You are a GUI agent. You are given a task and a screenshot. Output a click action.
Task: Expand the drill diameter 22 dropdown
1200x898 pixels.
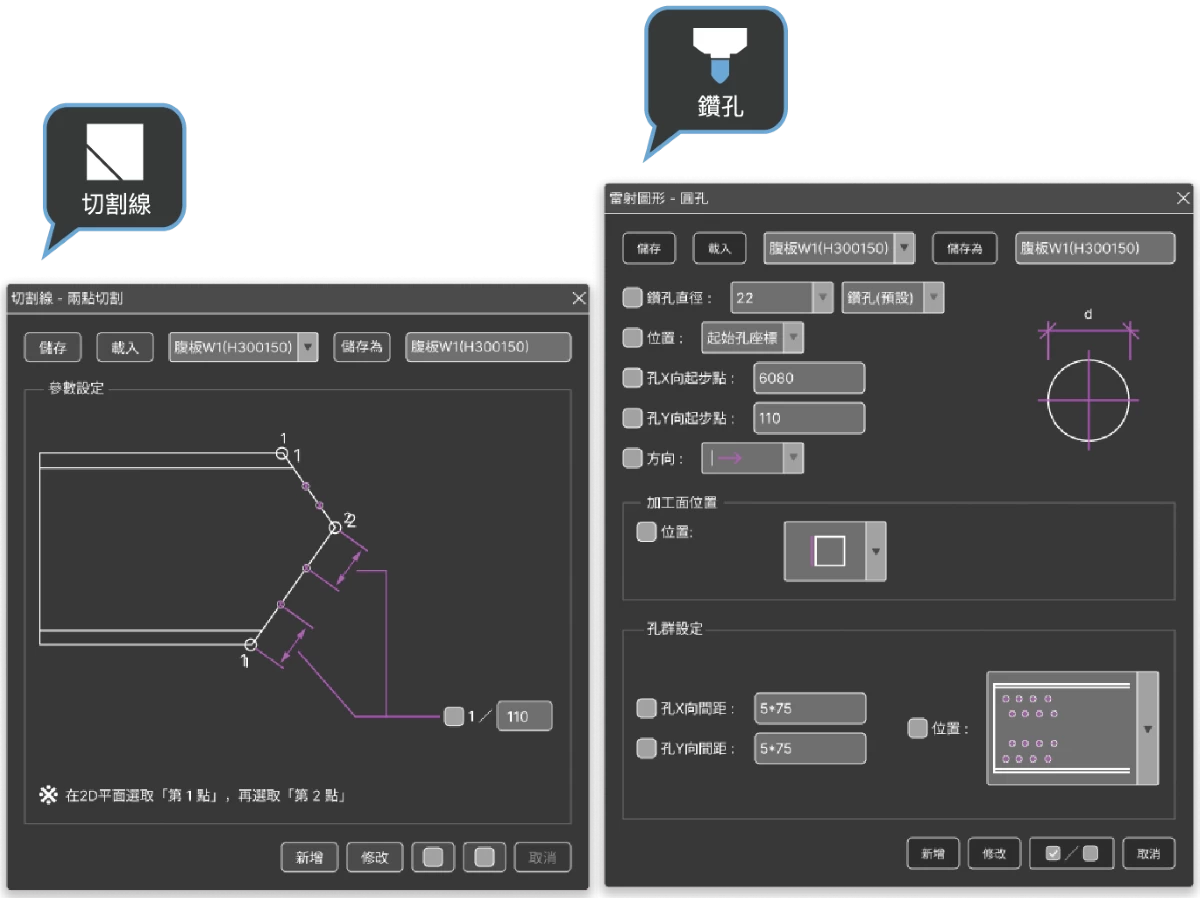point(822,298)
